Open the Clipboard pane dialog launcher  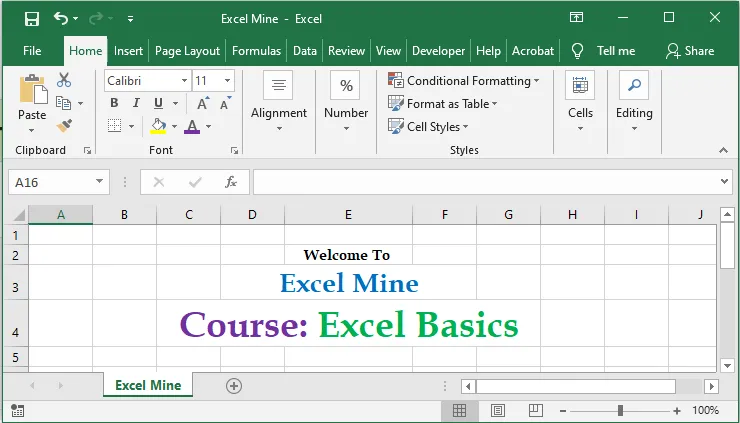point(87,150)
